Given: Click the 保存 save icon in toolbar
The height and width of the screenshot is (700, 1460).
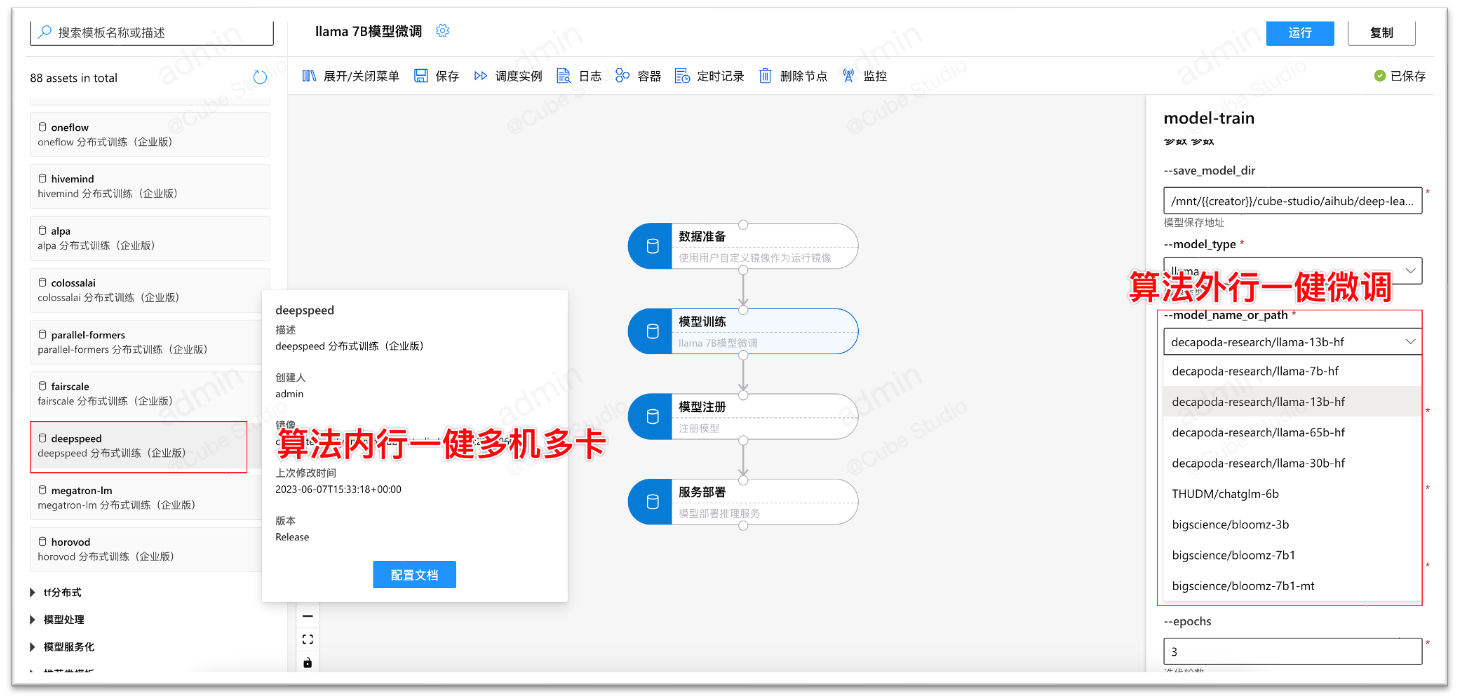Looking at the screenshot, I should (x=421, y=76).
